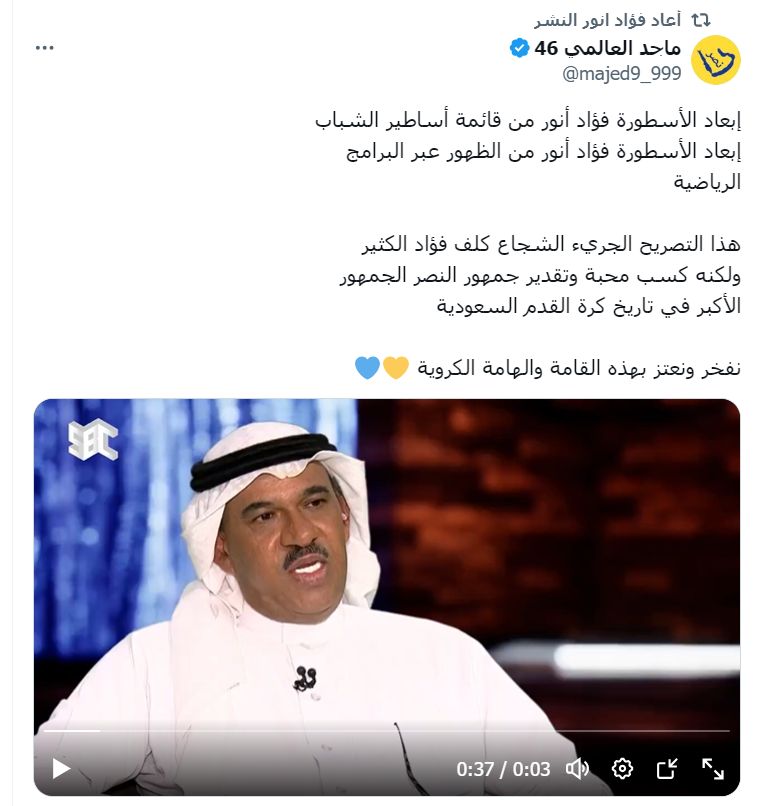Click the blue verified badge
Viewport: 758px width, 806px height.
click(x=520, y=48)
